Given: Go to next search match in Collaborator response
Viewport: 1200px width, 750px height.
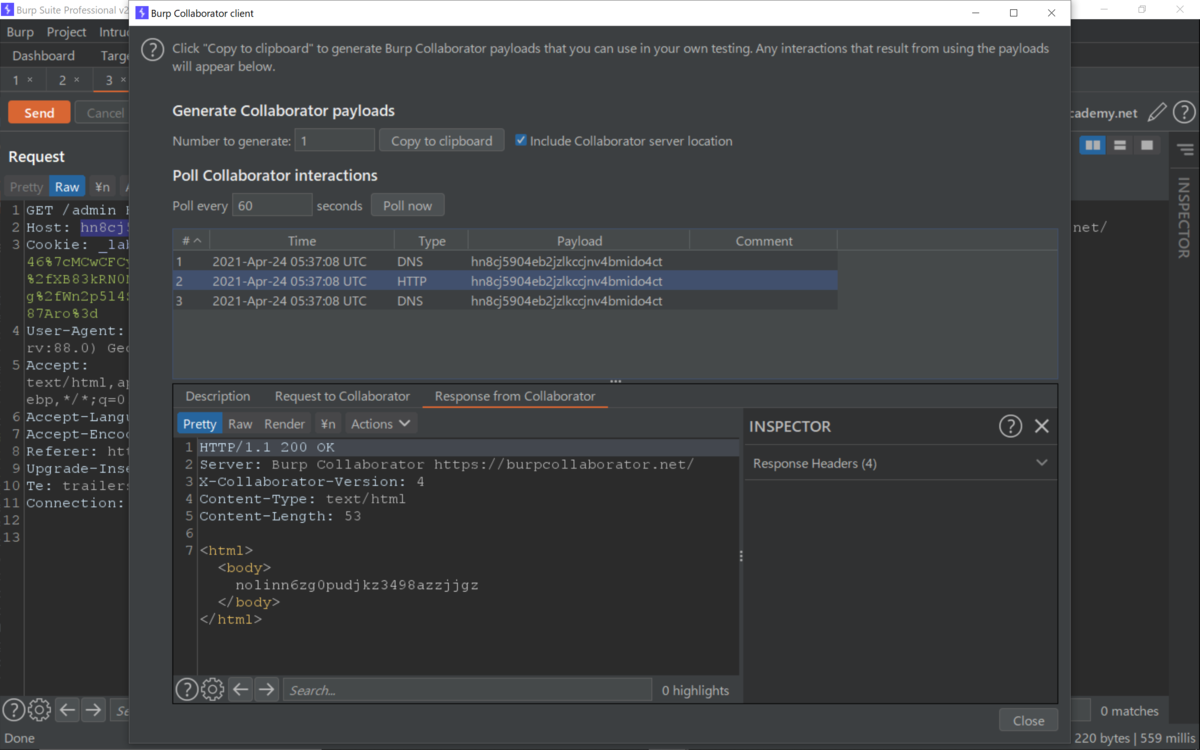Looking at the screenshot, I should click(x=266, y=689).
